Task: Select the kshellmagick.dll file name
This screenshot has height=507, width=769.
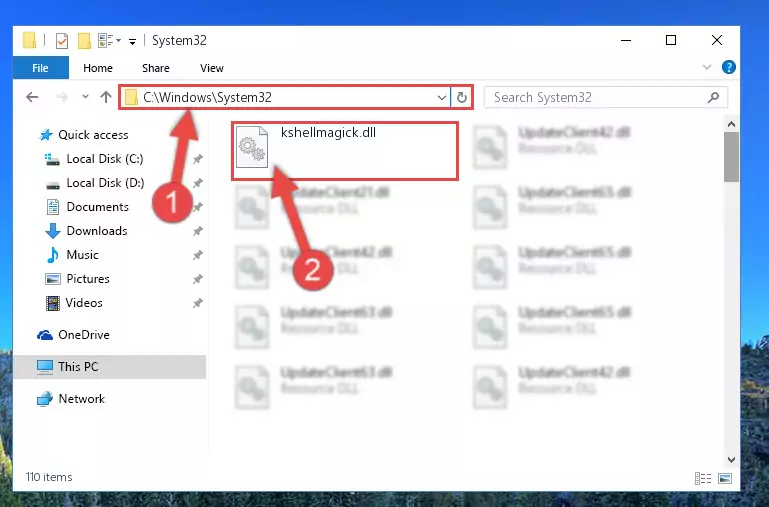Action: point(328,132)
